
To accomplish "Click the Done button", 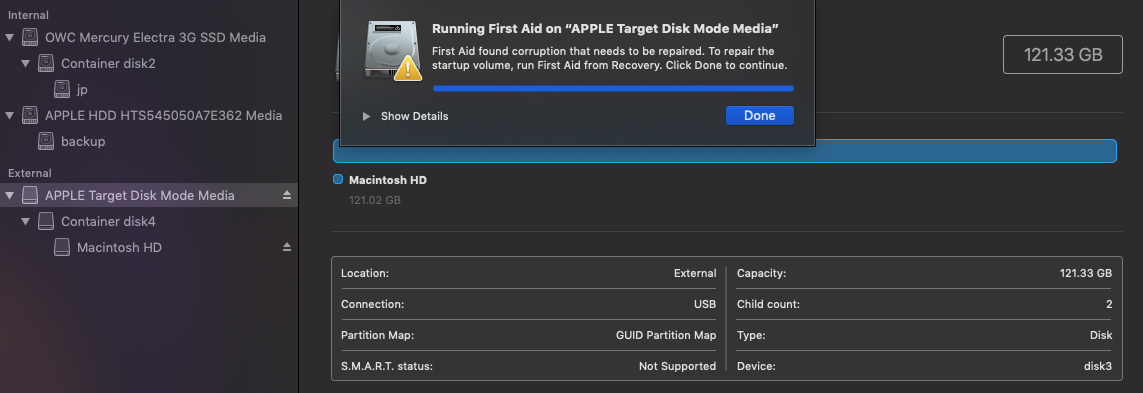I will 760,115.
